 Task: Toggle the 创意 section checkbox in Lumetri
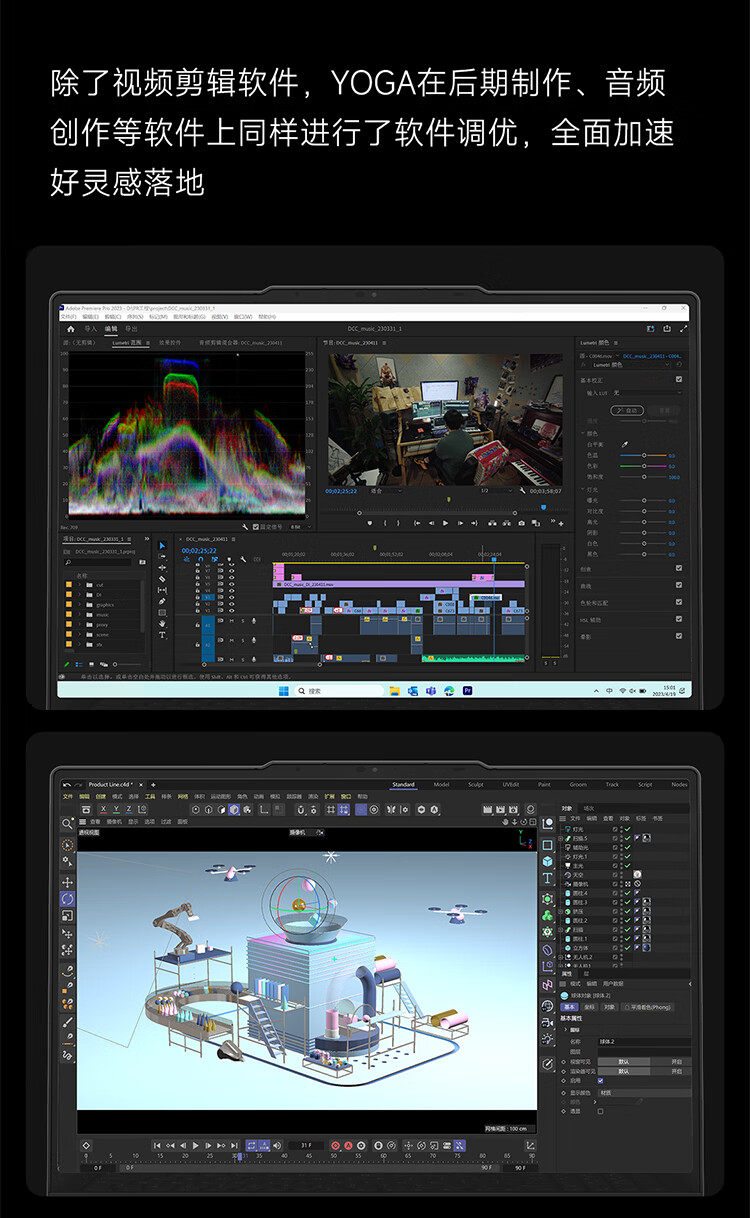point(679,568)
